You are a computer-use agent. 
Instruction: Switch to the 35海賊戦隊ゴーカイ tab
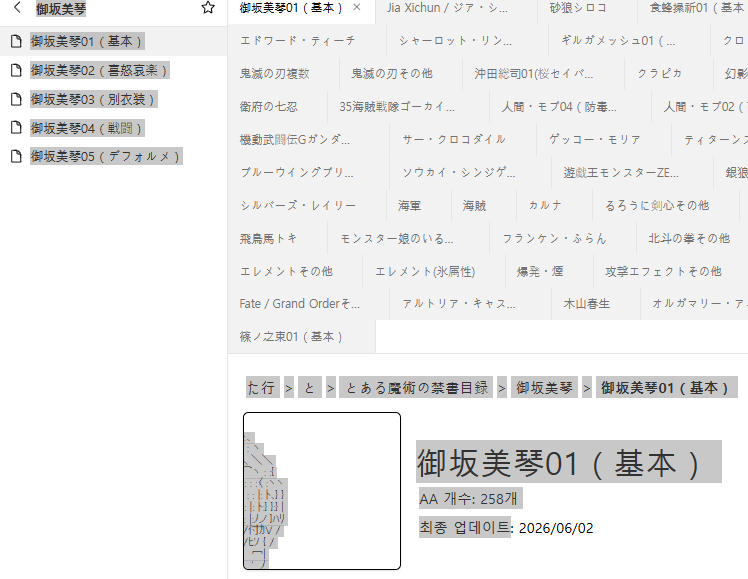[408, 106]
